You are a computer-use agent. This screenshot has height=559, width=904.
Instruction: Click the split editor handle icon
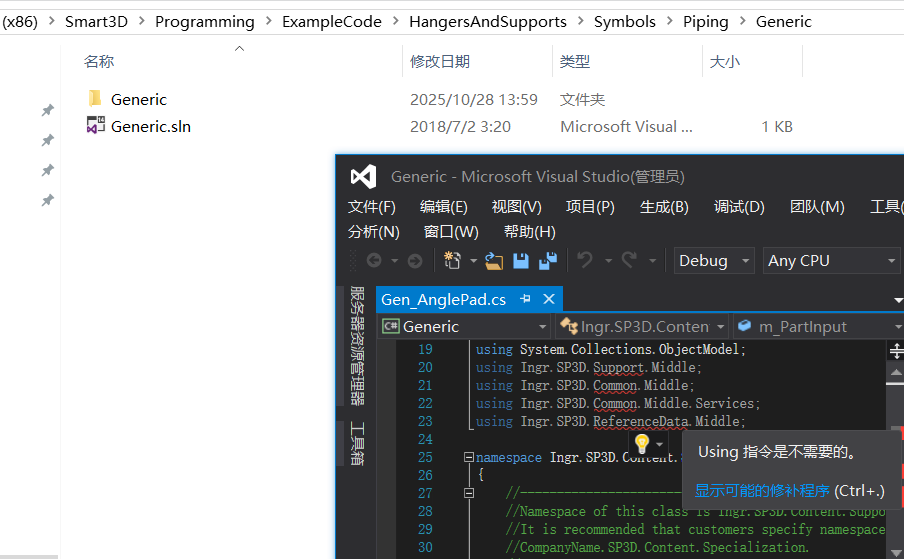(896, 350)
